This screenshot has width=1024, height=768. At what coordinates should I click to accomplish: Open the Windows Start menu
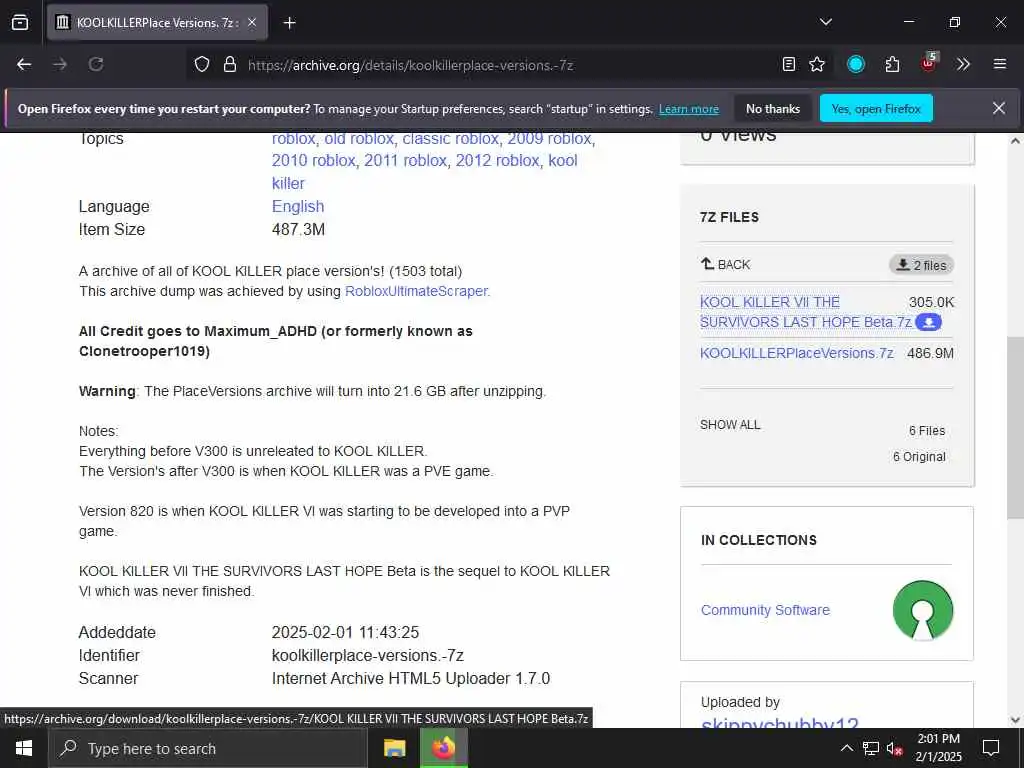pos(24,748)
